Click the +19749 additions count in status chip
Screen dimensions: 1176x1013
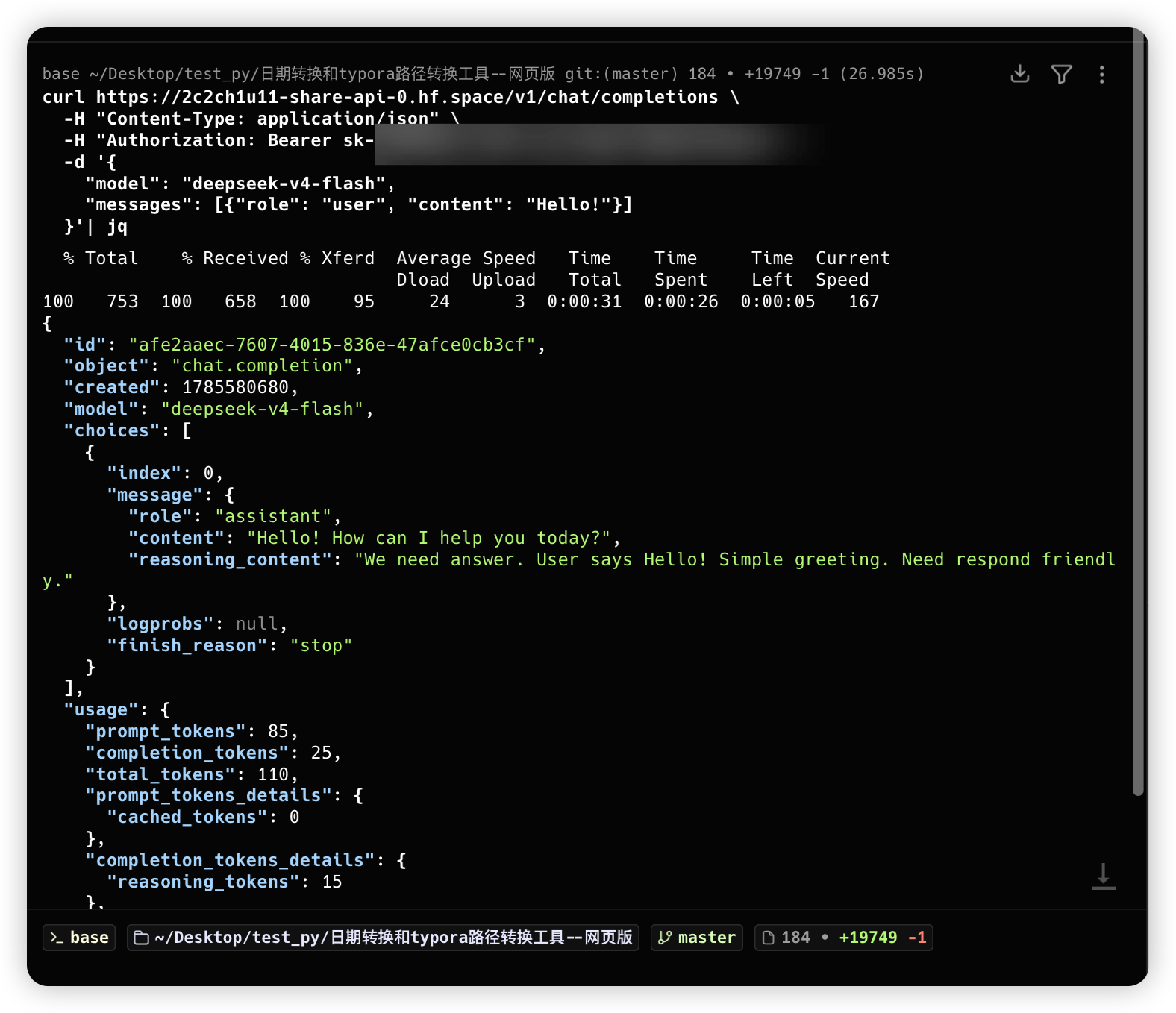(868, 937)
